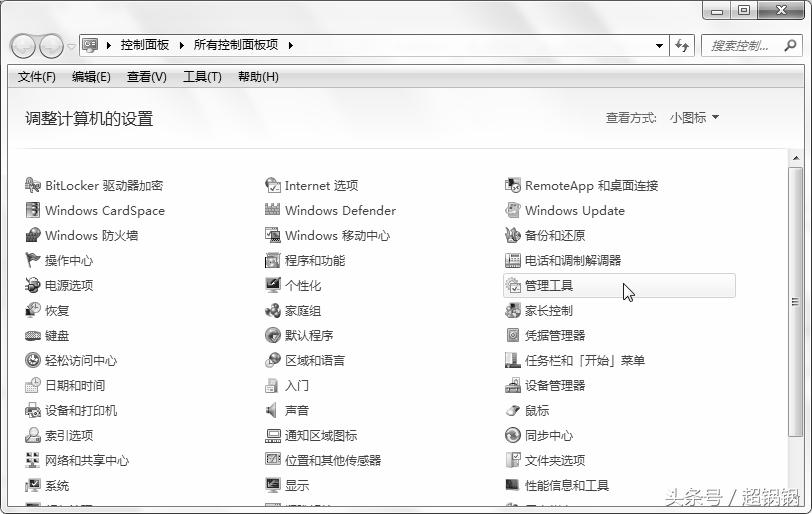Screen dimensions: 812x514
Task: Open the 显示 link
Action: [x=297, y=486]
